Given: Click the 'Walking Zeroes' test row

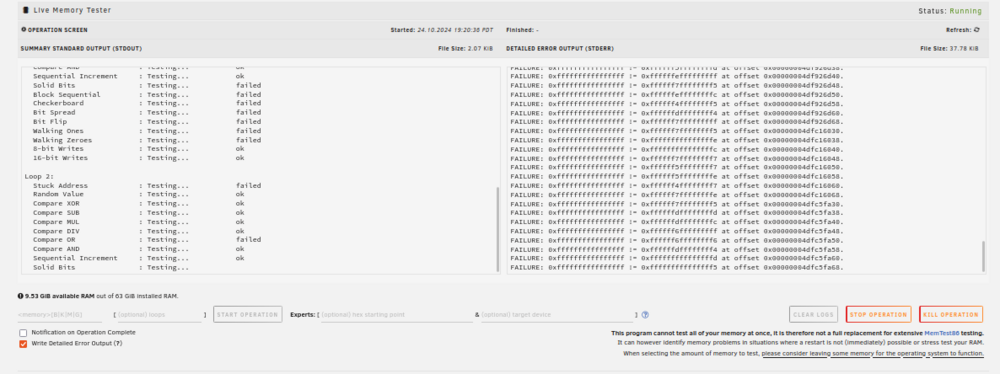Looking at the screenshot, I should [x=147, y=140].
